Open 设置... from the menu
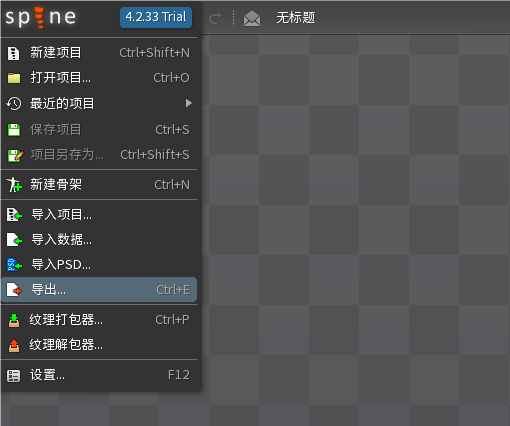Screen dimensions: 510x426 (x=99, y=375)
